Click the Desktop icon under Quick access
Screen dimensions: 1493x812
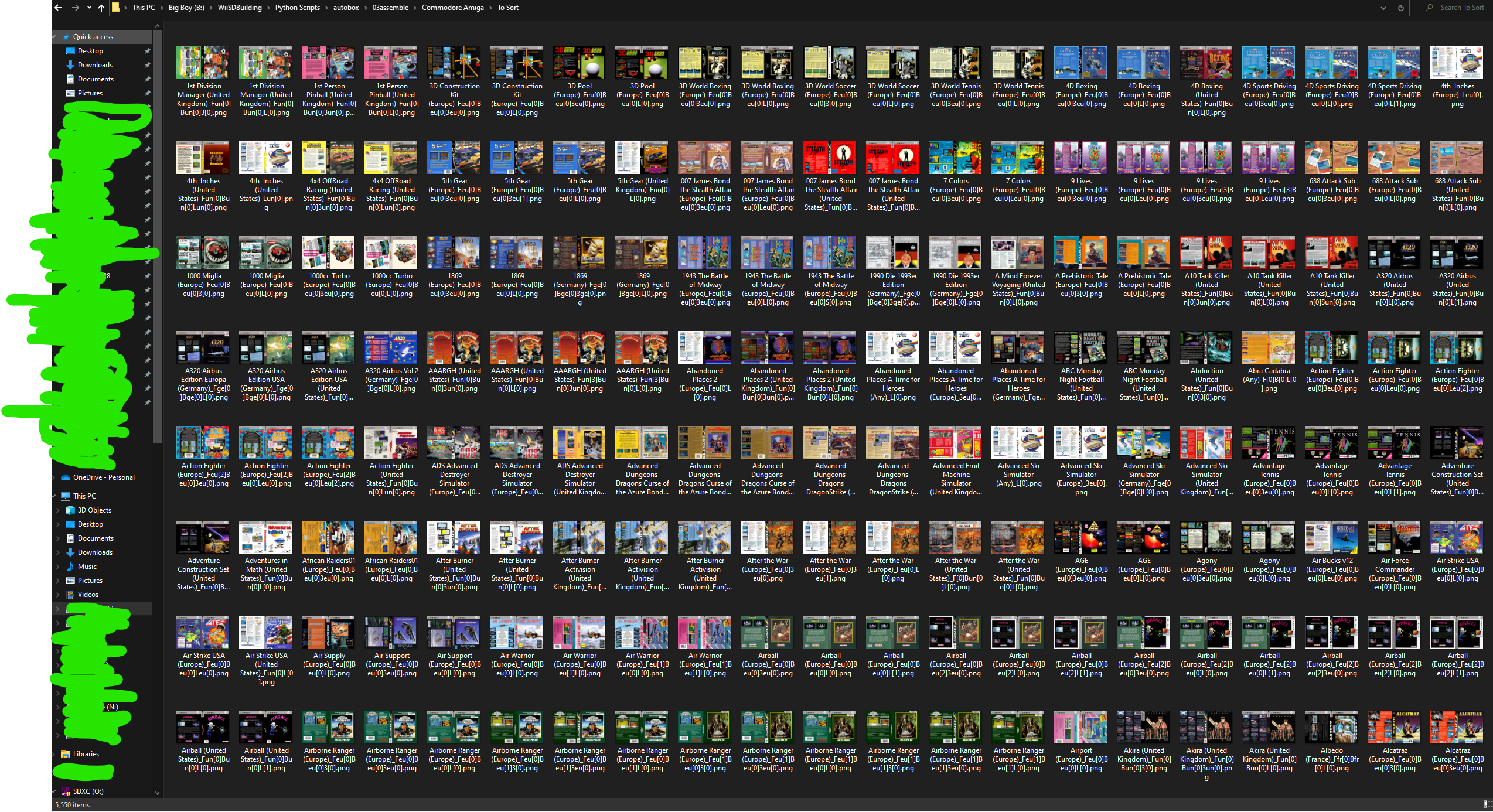pyautogui.click(x=70, y=51)
